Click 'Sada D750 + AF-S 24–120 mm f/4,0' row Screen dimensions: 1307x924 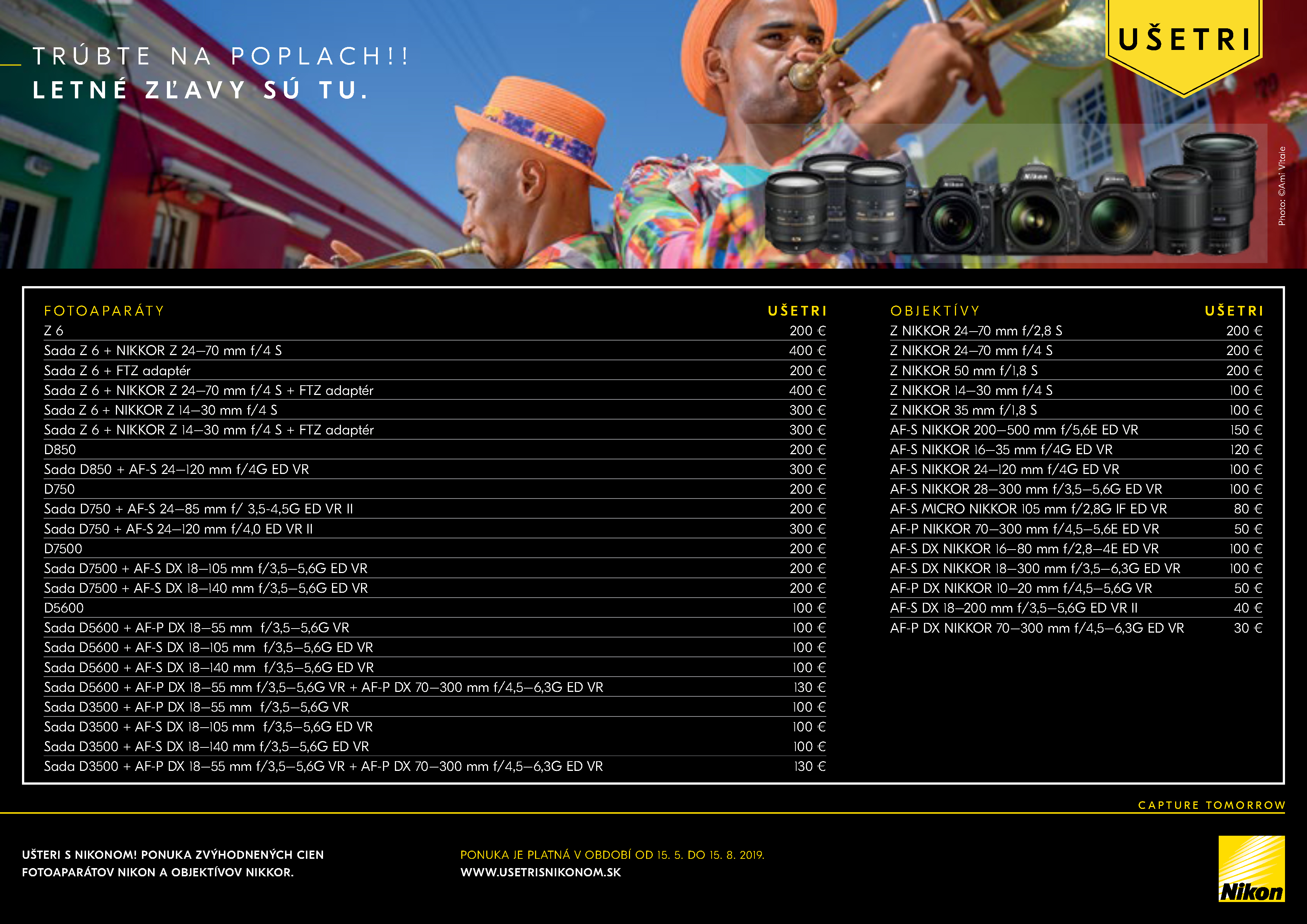435,529
